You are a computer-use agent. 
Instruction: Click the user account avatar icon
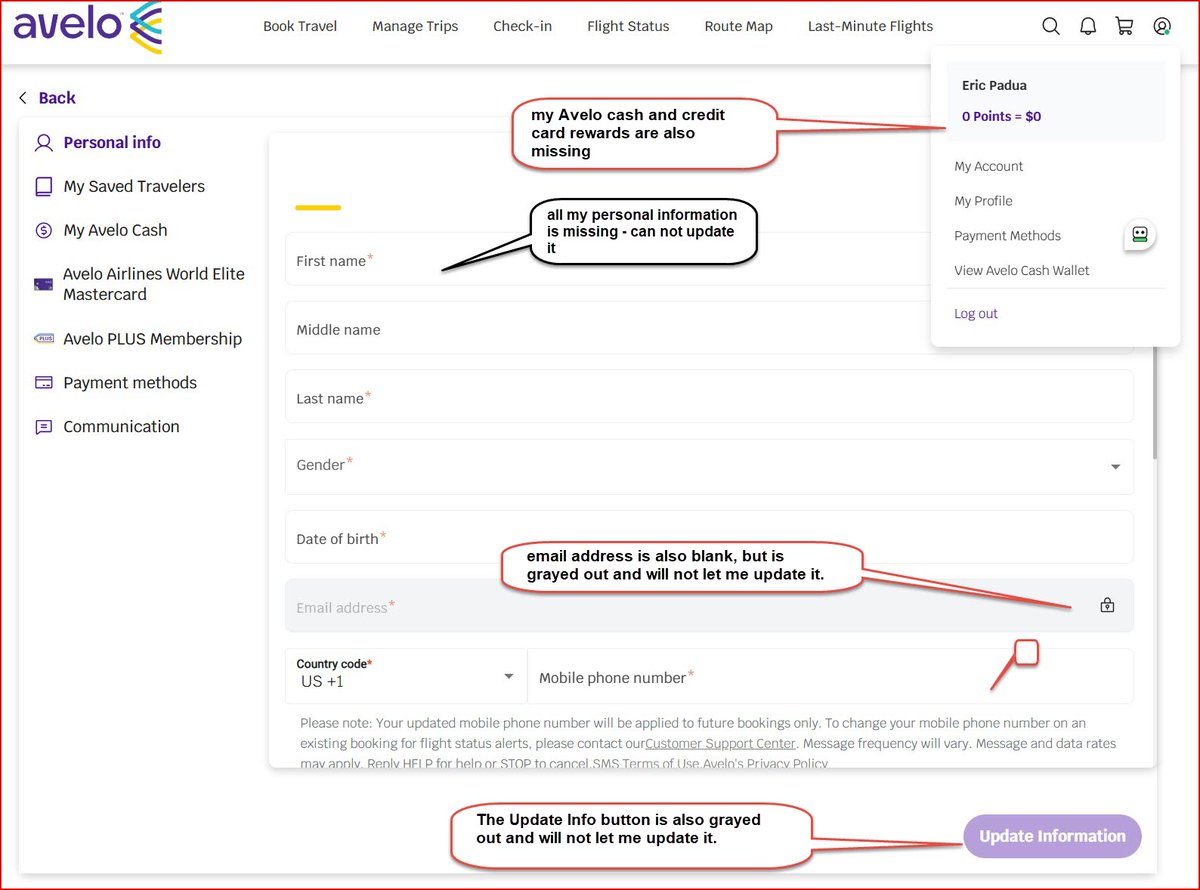(1161, 27)
